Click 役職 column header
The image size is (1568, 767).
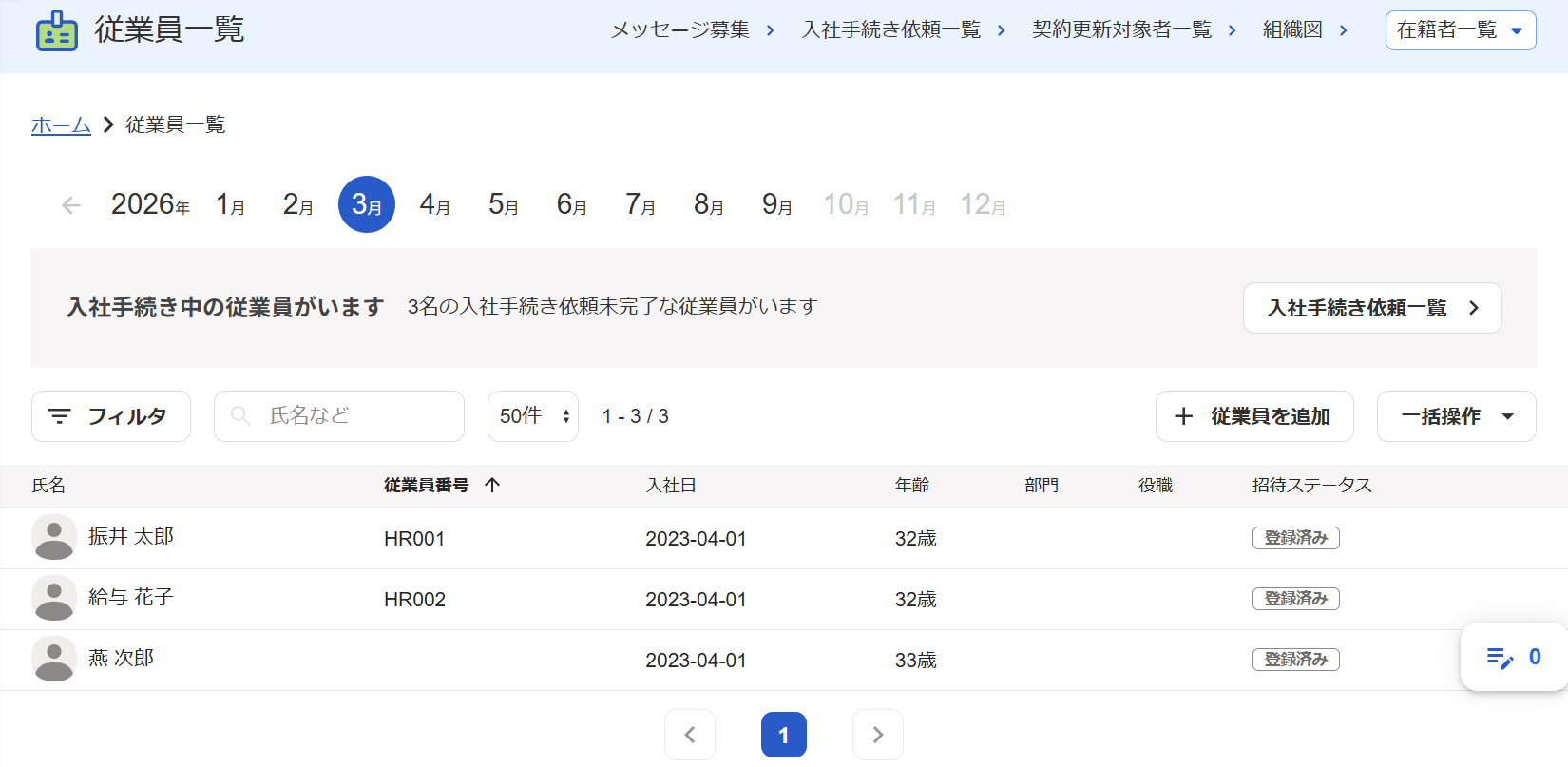click(x=1156, y=485)
